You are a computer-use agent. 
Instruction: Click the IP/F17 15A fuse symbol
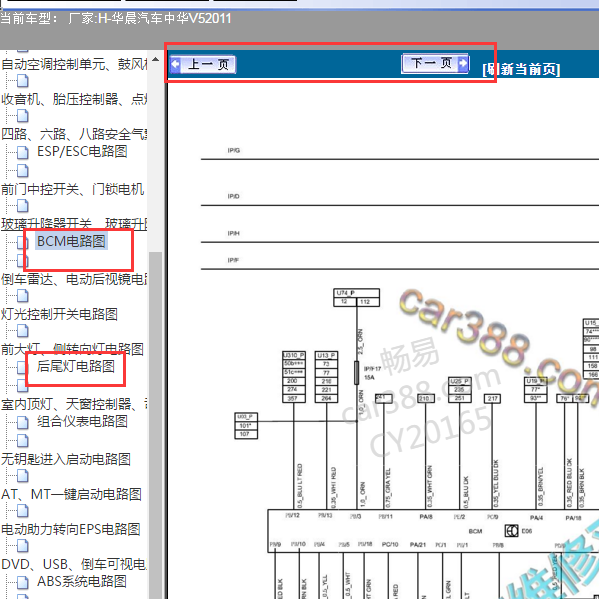pos(356,372)
